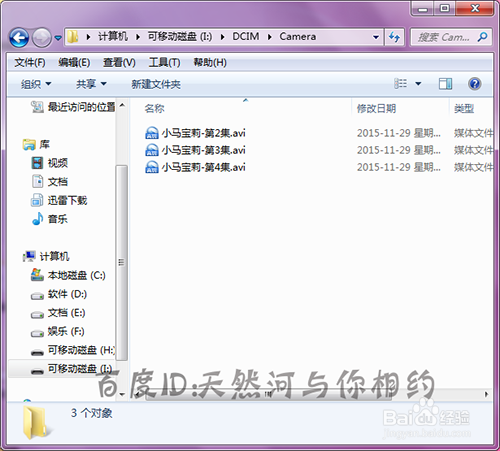Click the AVI icon of 第3集 file
This screenshot has width=500, height=451.
pyautogui.click(x=152, y=150)
